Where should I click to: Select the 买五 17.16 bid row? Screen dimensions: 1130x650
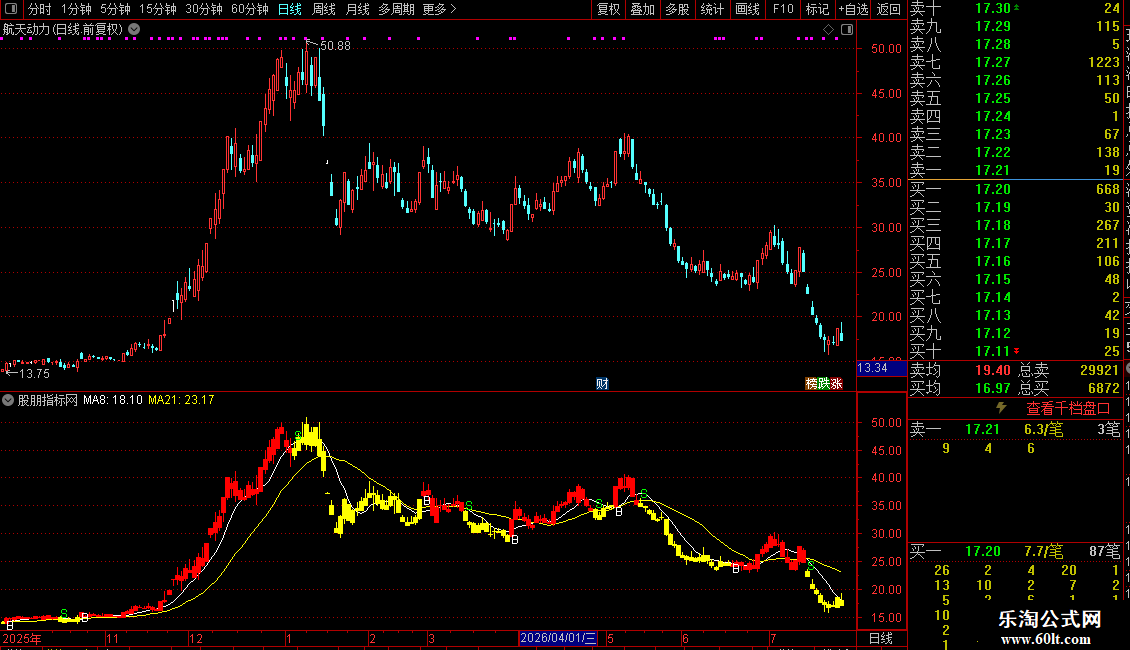point(1015,261)
